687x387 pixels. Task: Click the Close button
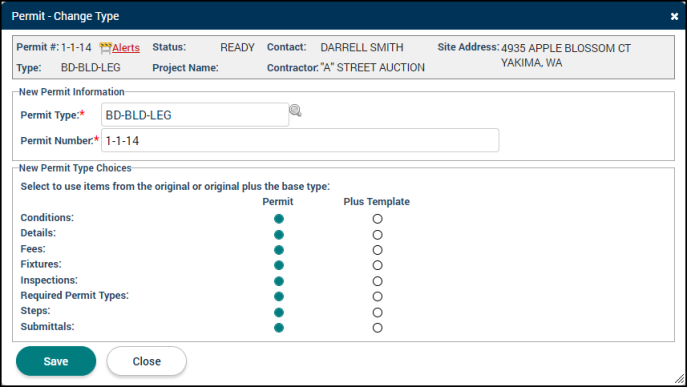point(147,361)
